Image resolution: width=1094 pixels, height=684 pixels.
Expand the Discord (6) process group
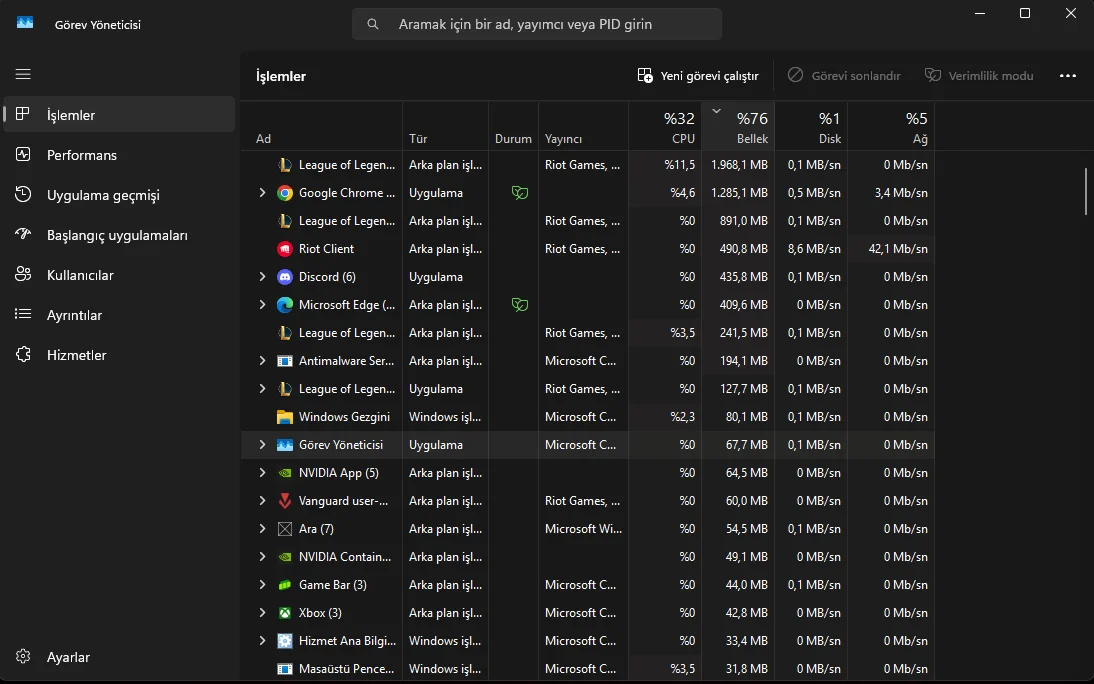pyautogui.click(x=262, y=276)
